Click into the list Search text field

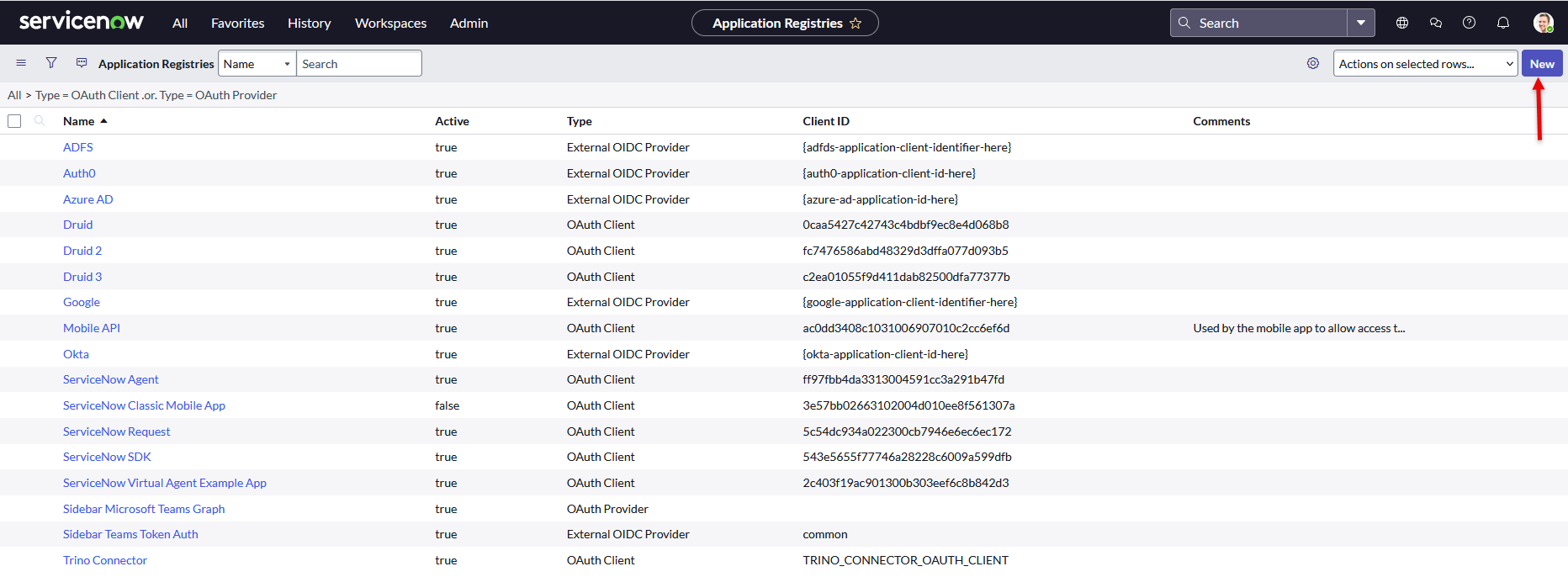click(x=358, y=64)
